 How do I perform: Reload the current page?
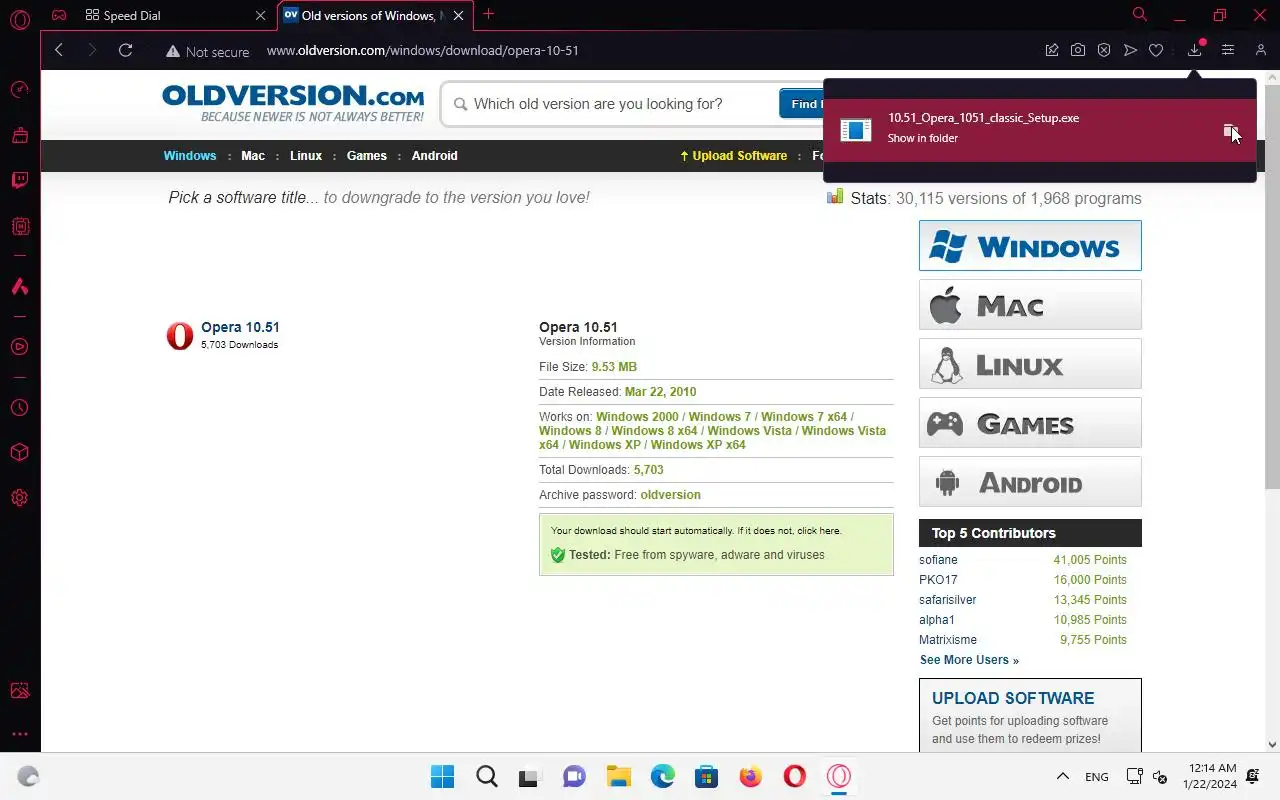pyautogui.click(x=125, y=50)
